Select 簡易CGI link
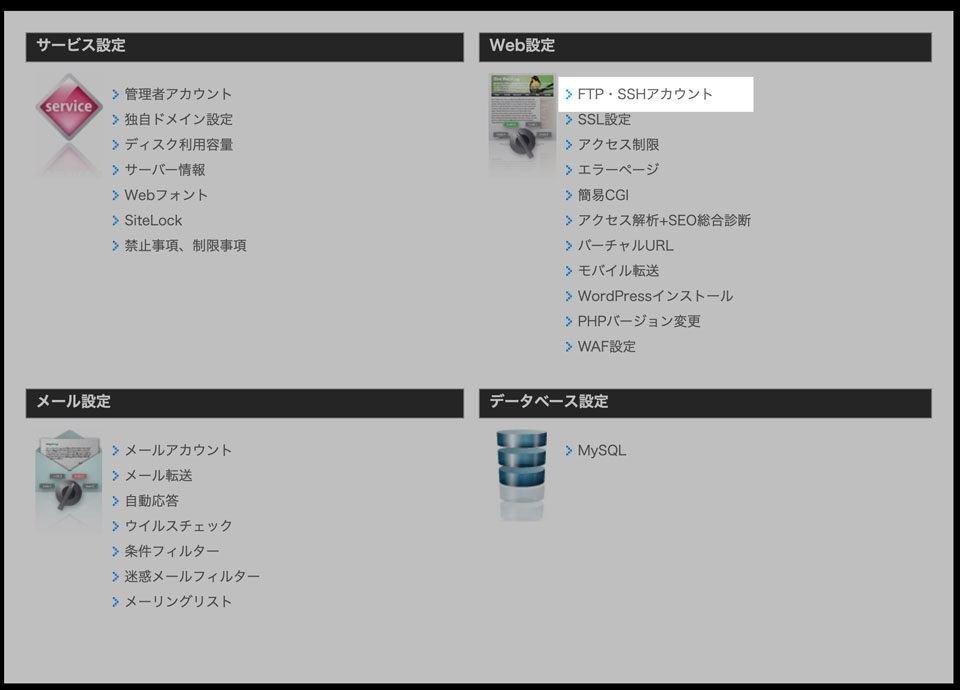The image size is (960, 690). pyautogui.click(x=603, y=195)
